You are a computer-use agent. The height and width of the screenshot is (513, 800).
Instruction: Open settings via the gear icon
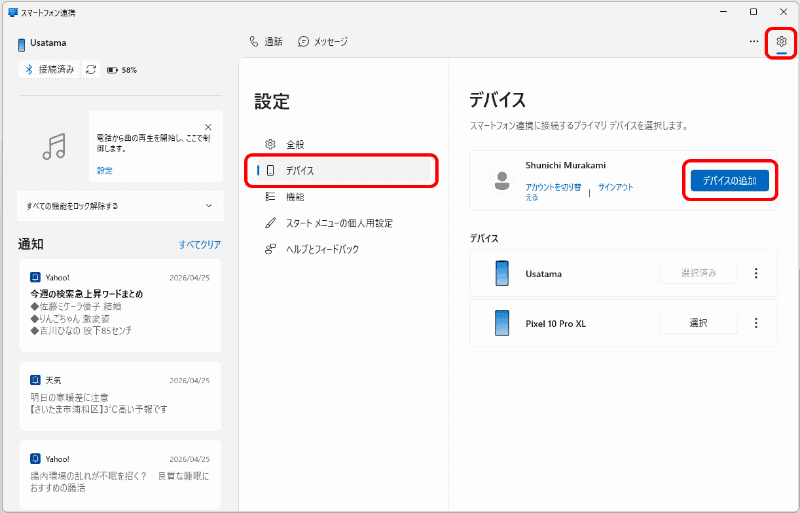(x=781, y=41)
